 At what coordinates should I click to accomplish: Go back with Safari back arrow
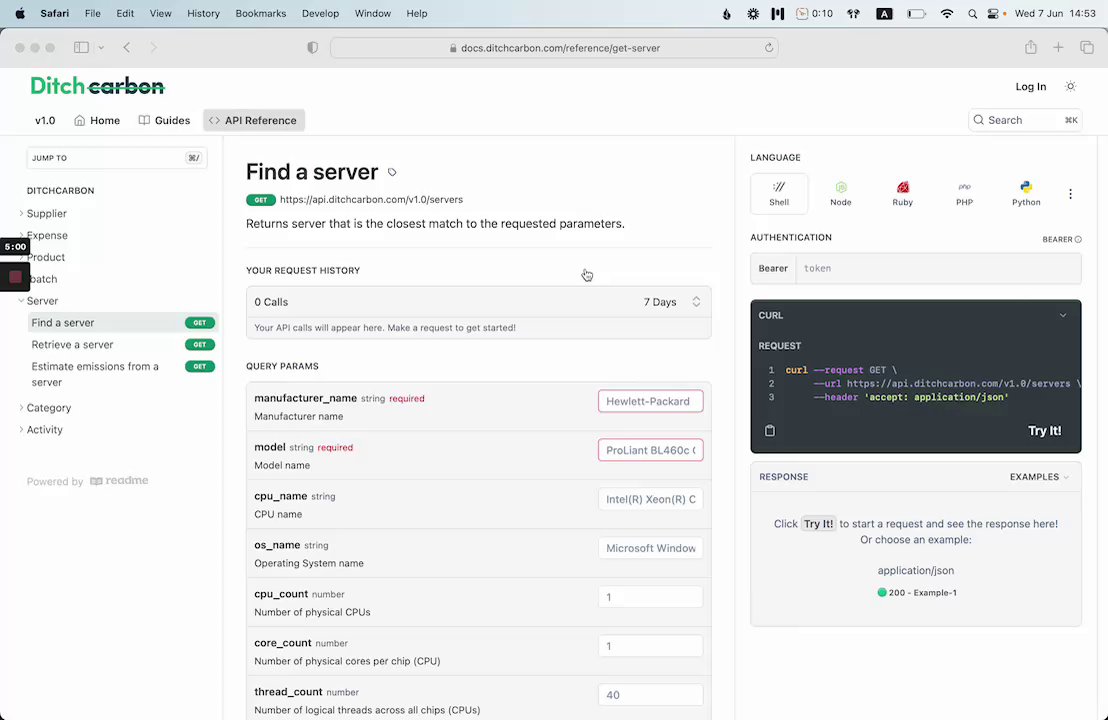126,47
